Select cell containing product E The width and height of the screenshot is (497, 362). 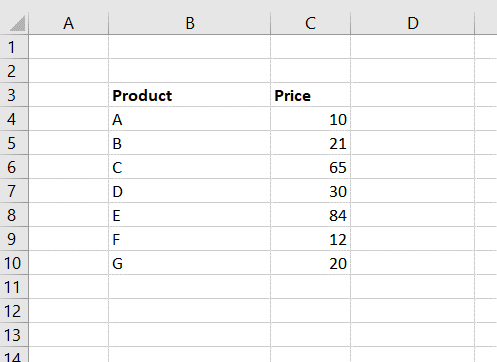(x=190, y=215)
